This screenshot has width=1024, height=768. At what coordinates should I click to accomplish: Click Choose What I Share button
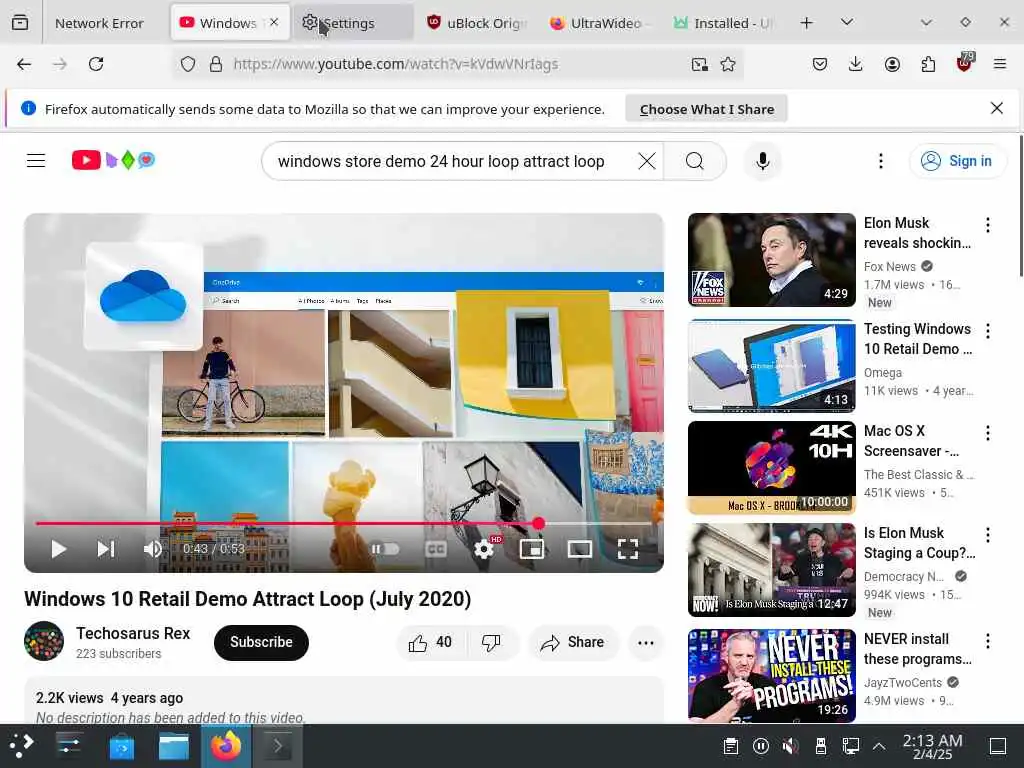coord(707,109)
